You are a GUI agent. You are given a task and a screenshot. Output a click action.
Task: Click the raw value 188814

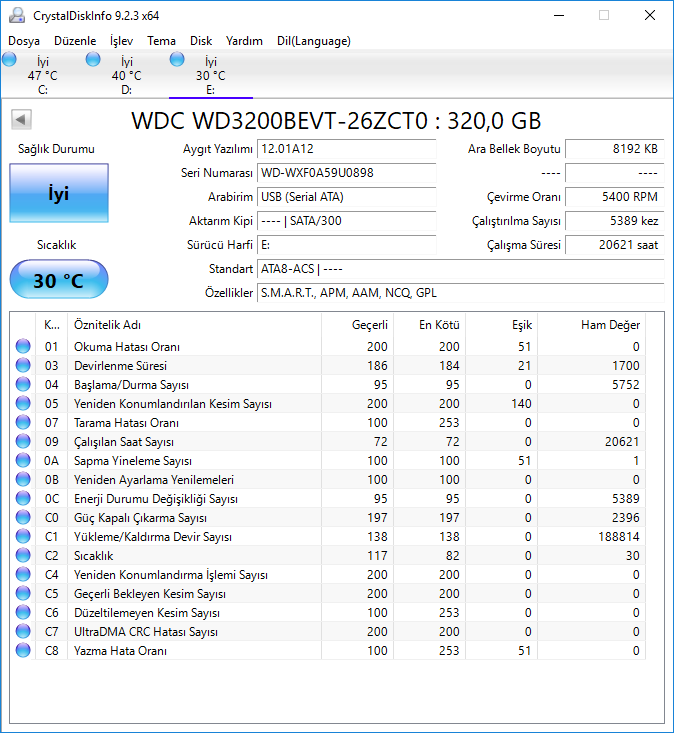pyautogui.click(x=618, y=537)
